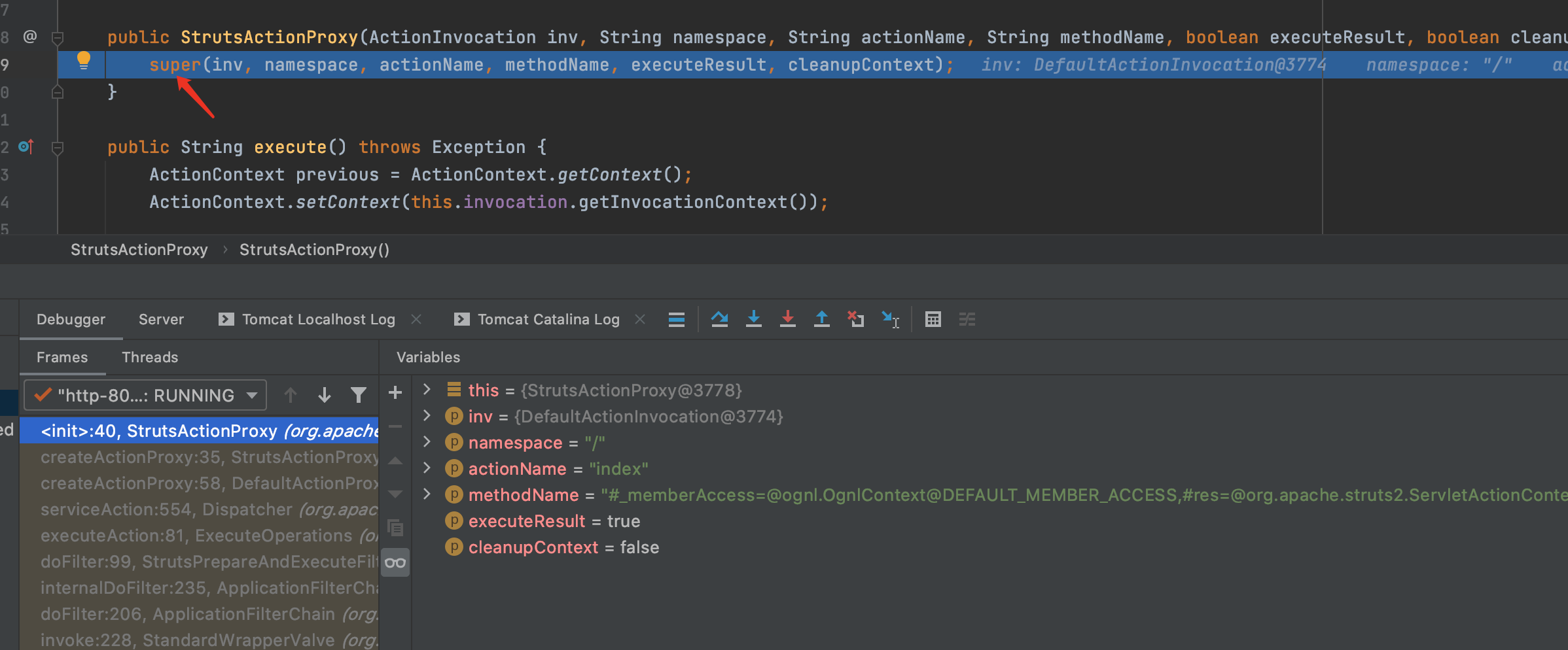
Task: Select frame <init>:40, StrutsActionProxy
Action: [199, 431]
